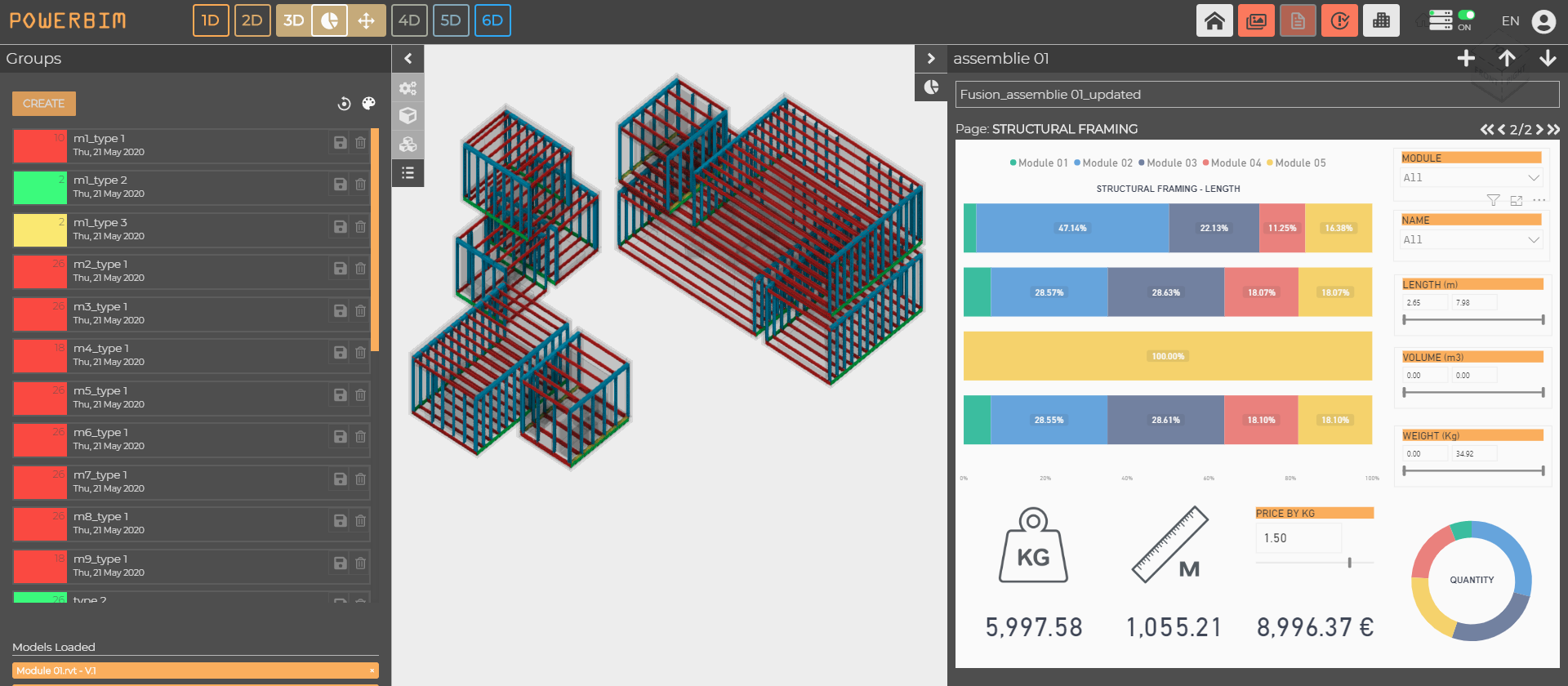This screenshot has width=1568, height=686.
Task: Open the MODULE filter dropdown
Action: pyautogui.click(x=1471, y=178)
